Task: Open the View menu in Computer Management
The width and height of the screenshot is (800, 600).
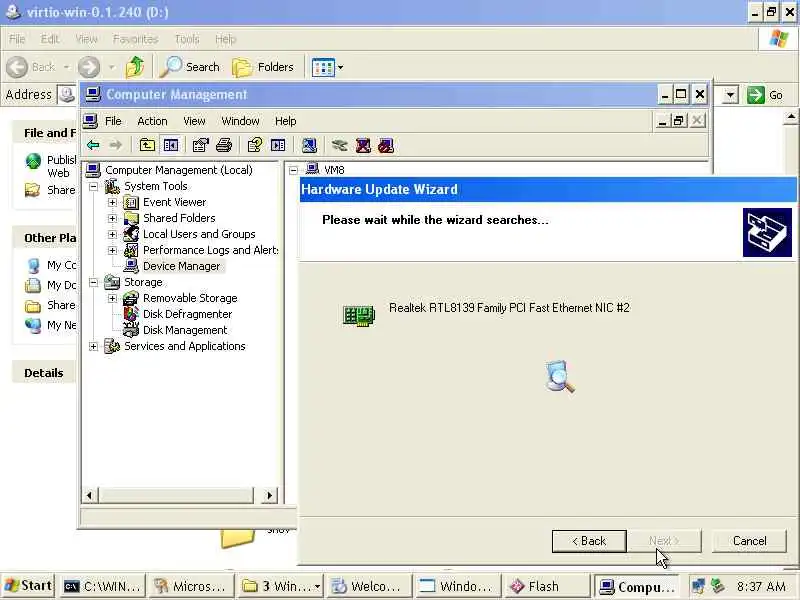Action: pos(194,121)
